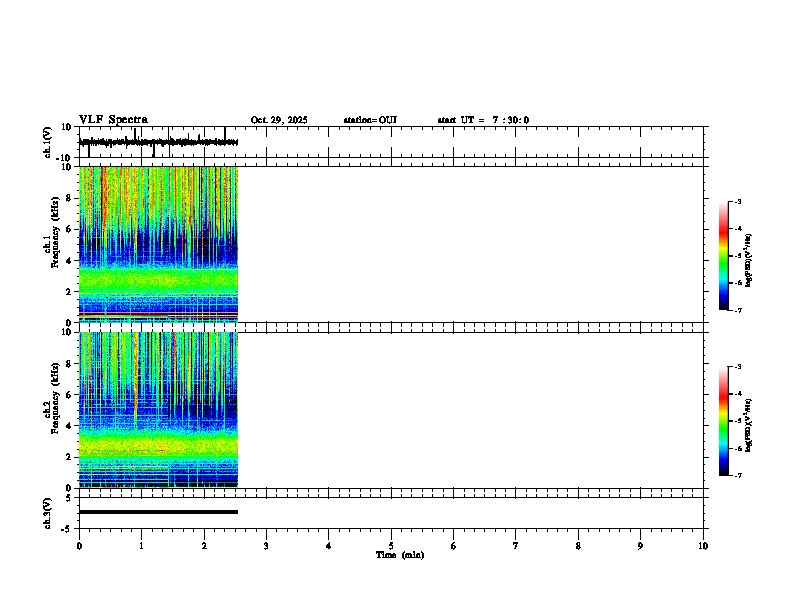The height and width of the screenshot is (612, 792).
Task: Click the time-axis tick label "10"
Action: tap(703, 546)
